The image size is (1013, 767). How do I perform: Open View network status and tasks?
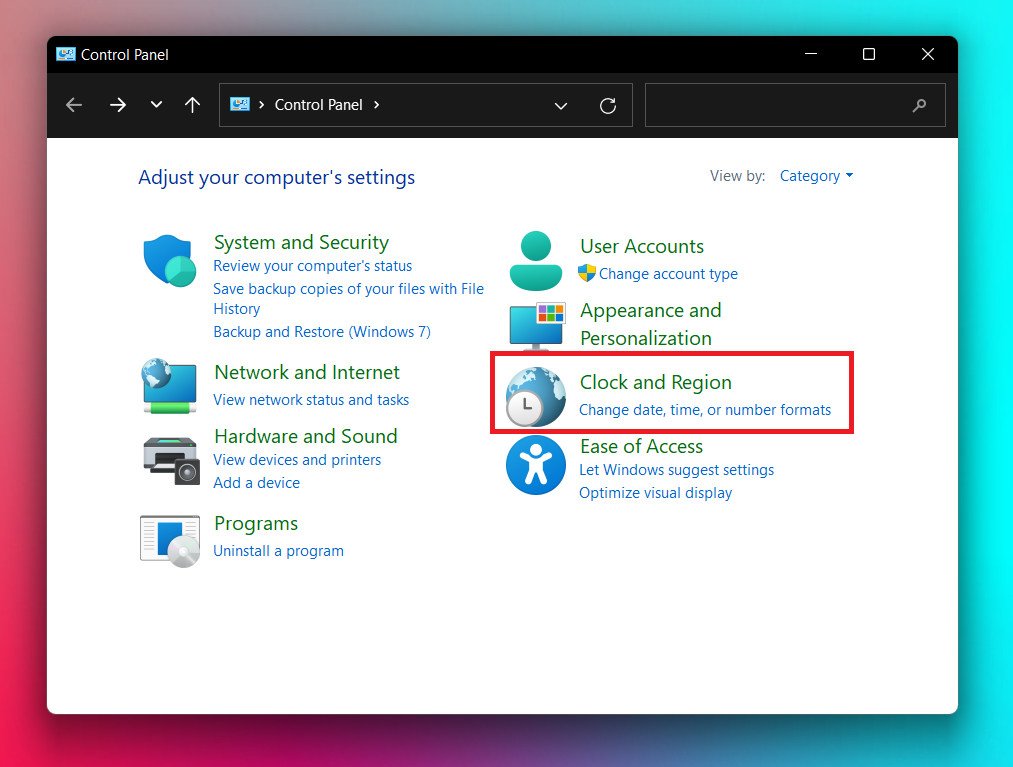click(x=311, y=400)
